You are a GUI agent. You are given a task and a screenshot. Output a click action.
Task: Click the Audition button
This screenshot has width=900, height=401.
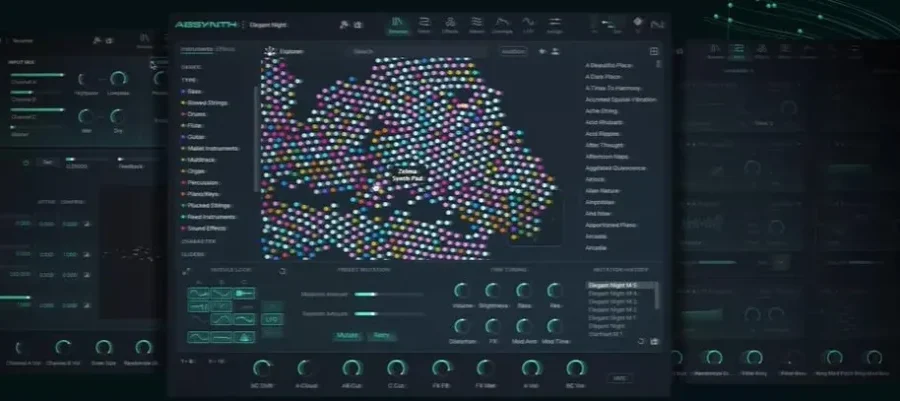click(x=513, y=51)
